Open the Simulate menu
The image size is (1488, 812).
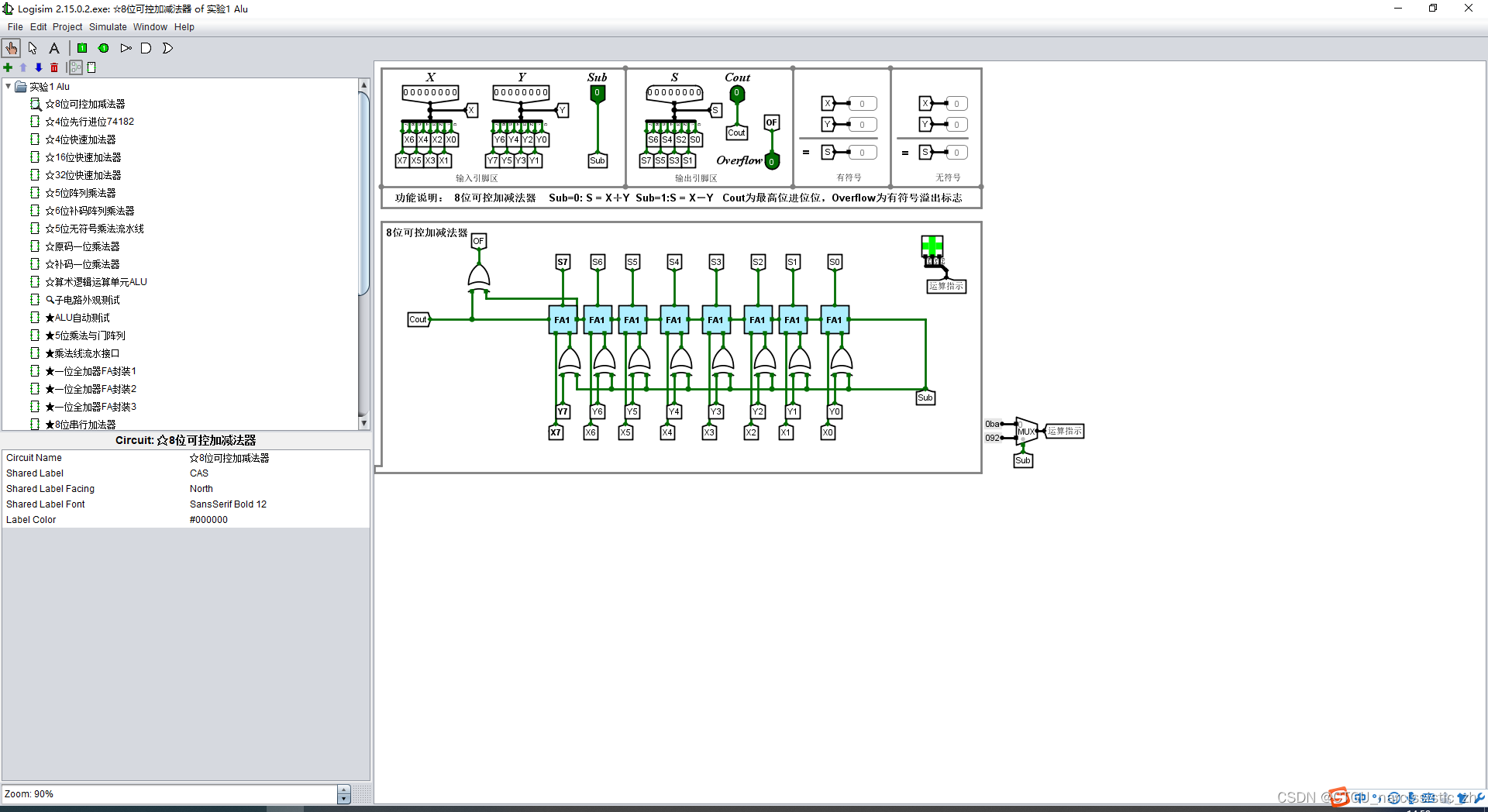[x=108, y=27]
